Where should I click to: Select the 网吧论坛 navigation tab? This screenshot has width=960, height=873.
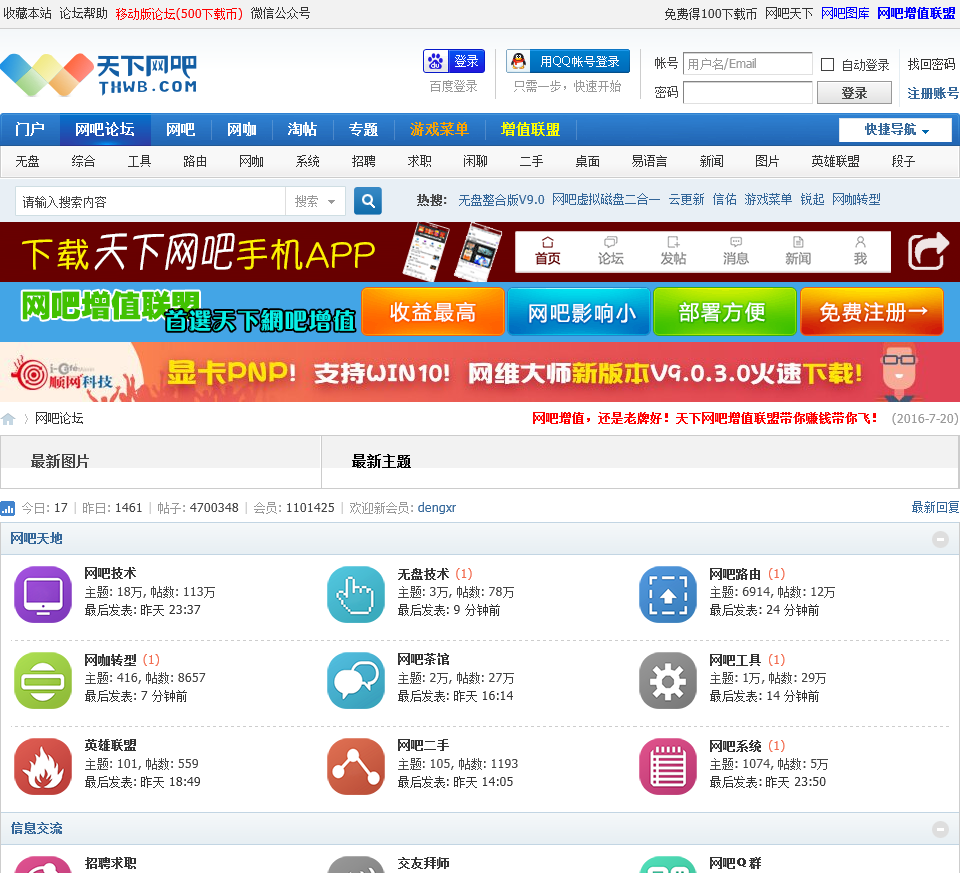coord(105,129)
